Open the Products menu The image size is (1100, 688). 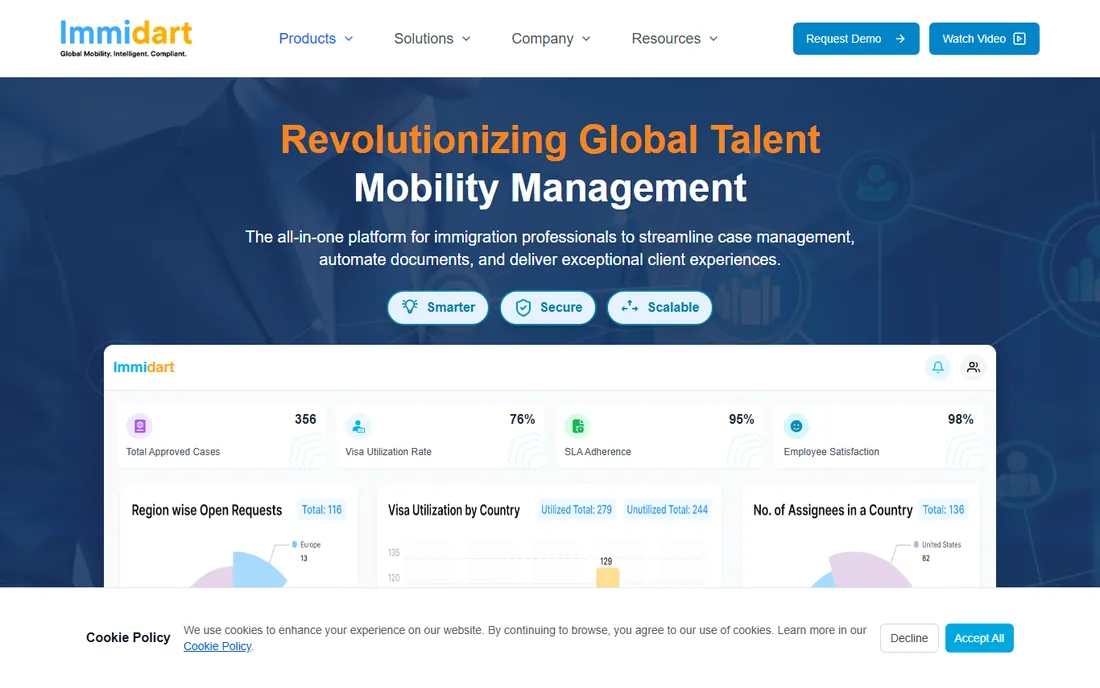click(x=316, y=39)
